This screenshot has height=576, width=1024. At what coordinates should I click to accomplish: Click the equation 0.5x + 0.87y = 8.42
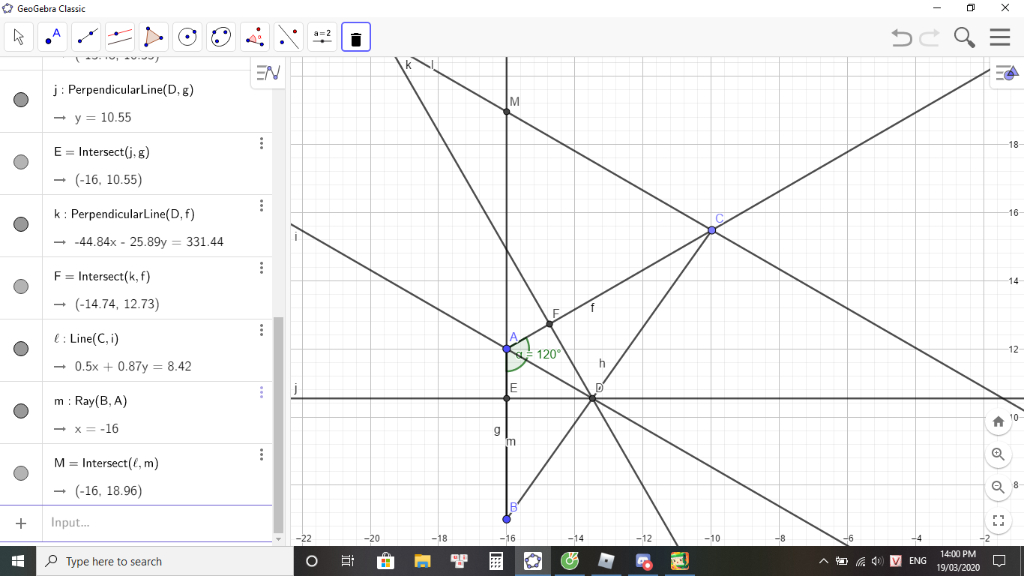tap(133, 366)
